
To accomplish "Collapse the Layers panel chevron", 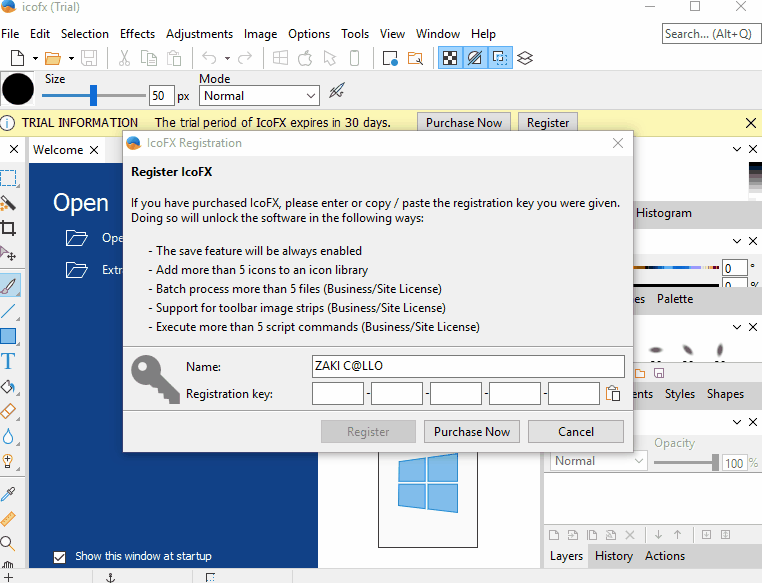I will pyautogui.click(x=737, y=422).
